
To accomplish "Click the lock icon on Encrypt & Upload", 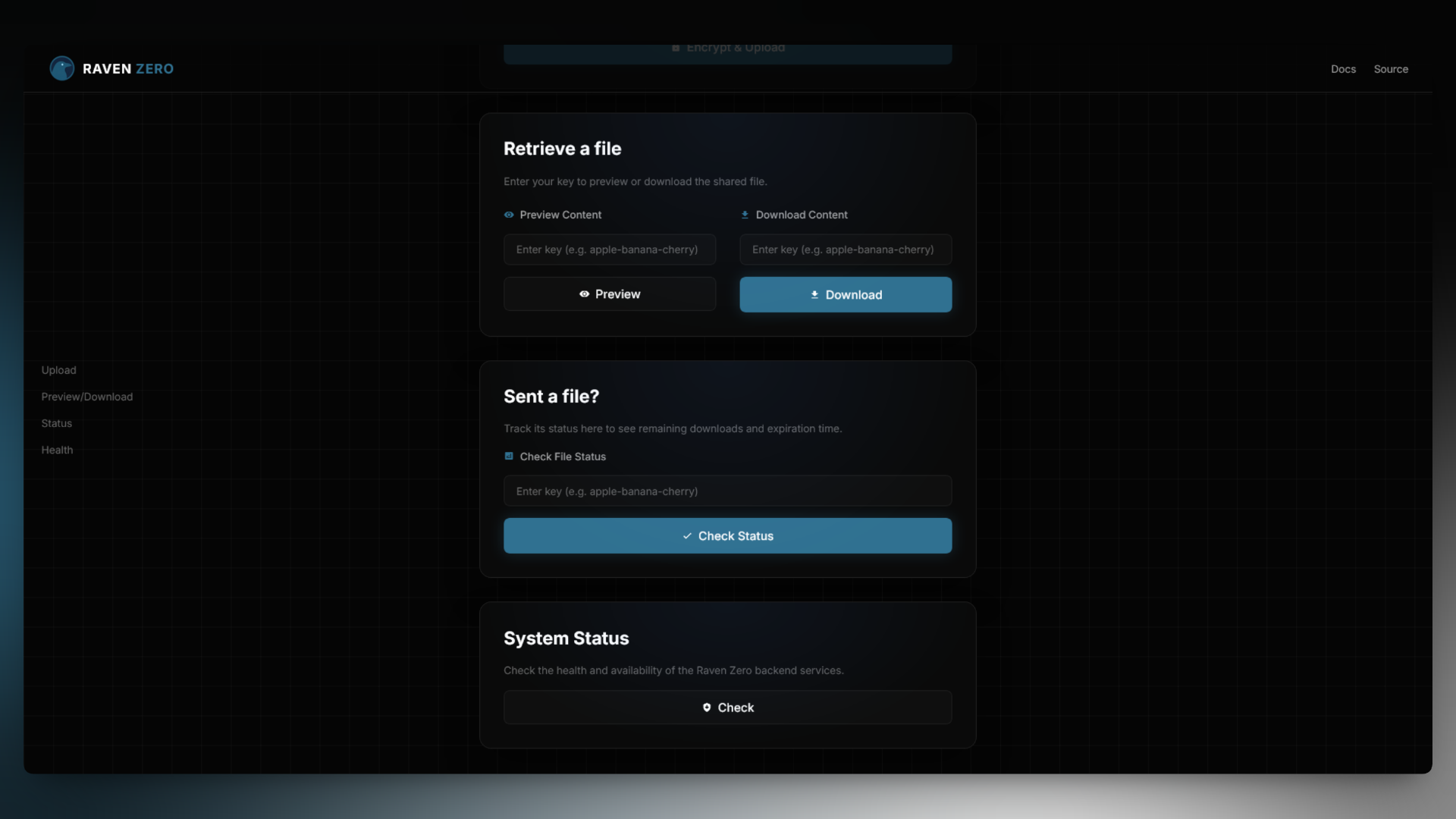I will [676, 47].
